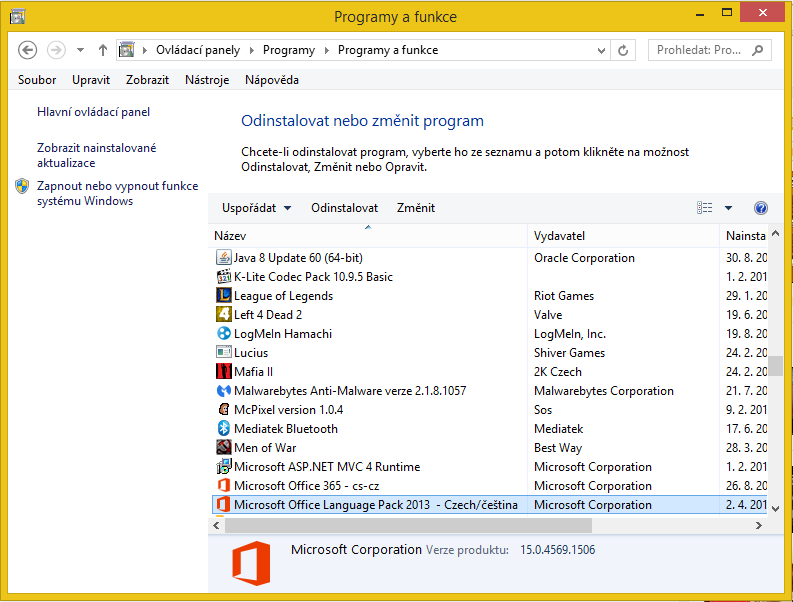Click the Odinstalovat button
The width and height of the screenshot is (793, 602).
pyautogui.click(x=344, y=208)
